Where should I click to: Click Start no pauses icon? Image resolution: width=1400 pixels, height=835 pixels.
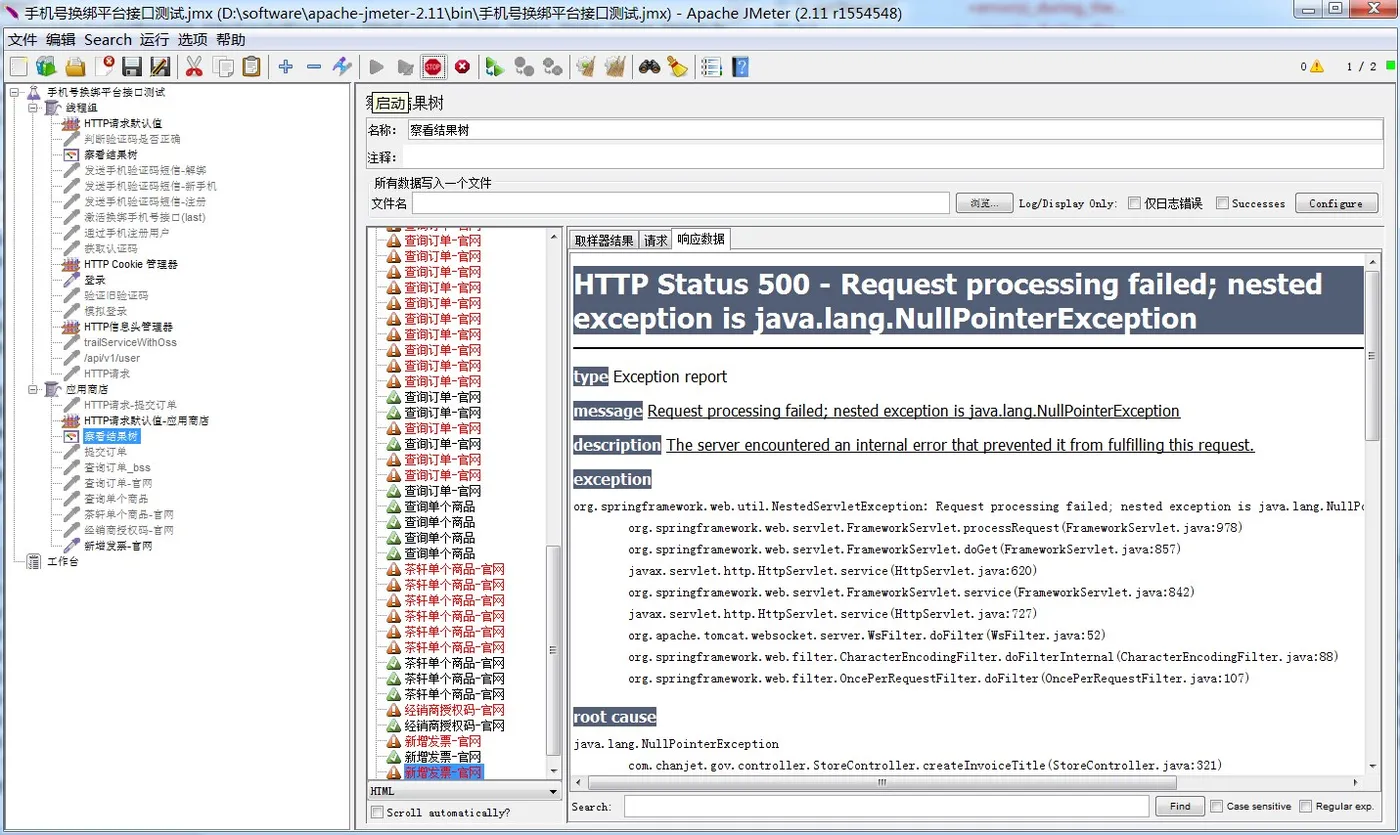click(405, 67)
